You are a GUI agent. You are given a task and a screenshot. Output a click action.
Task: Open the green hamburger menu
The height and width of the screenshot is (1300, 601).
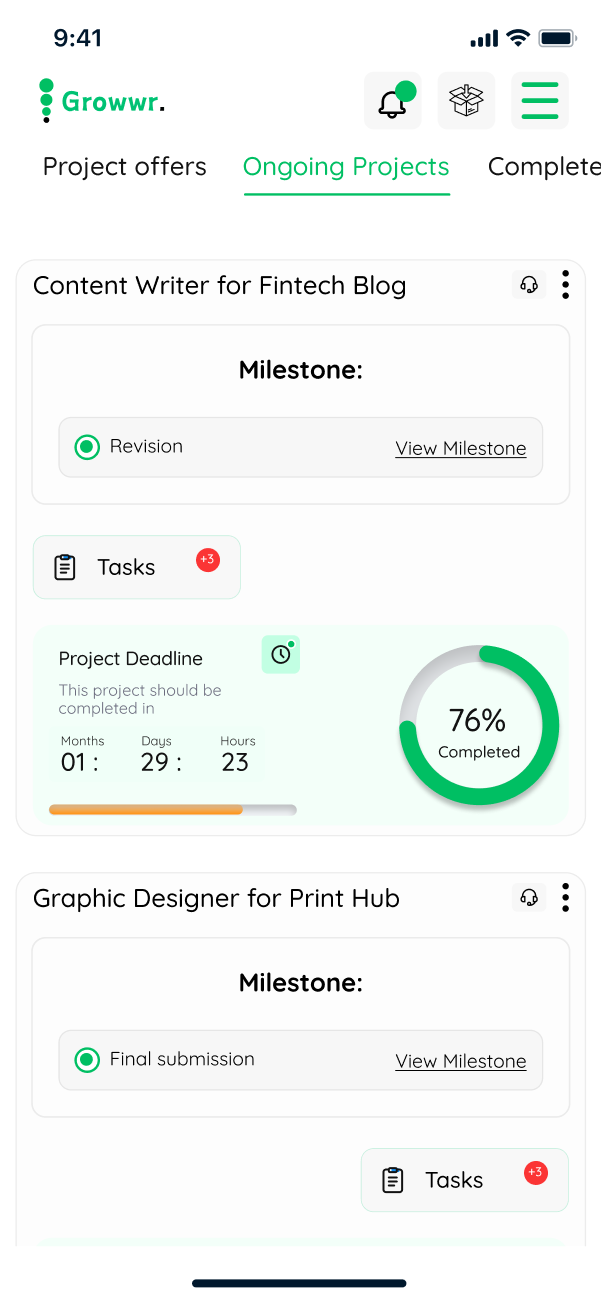click(540, 101)
